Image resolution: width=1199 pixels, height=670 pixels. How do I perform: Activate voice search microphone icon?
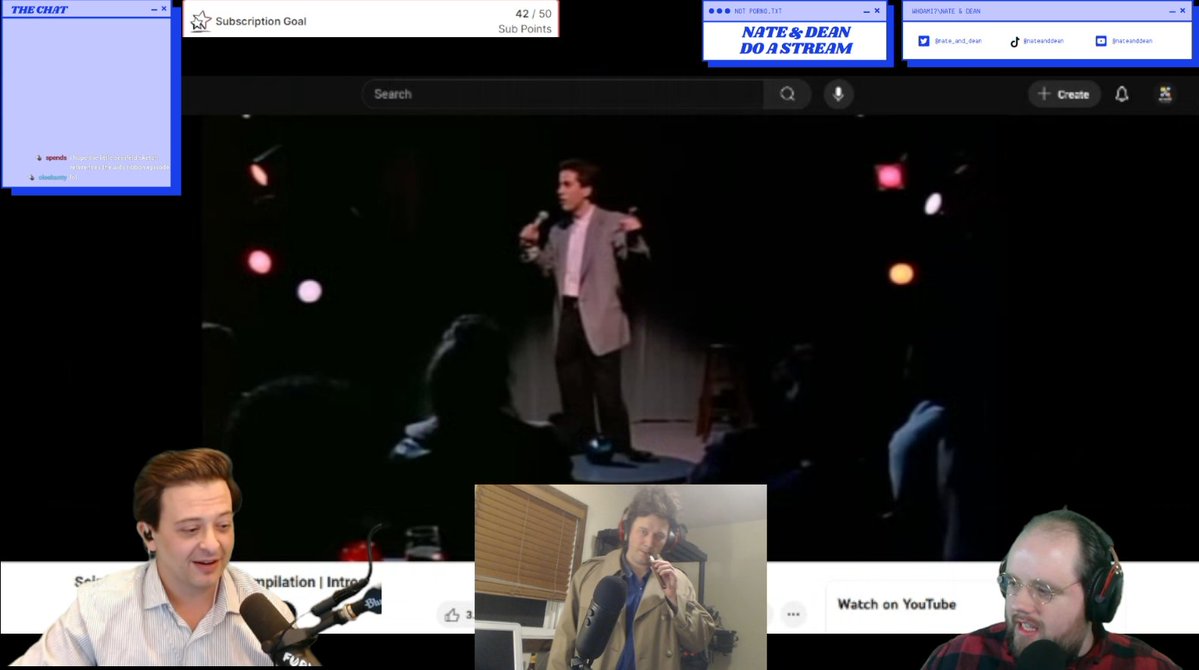(838, 94)
